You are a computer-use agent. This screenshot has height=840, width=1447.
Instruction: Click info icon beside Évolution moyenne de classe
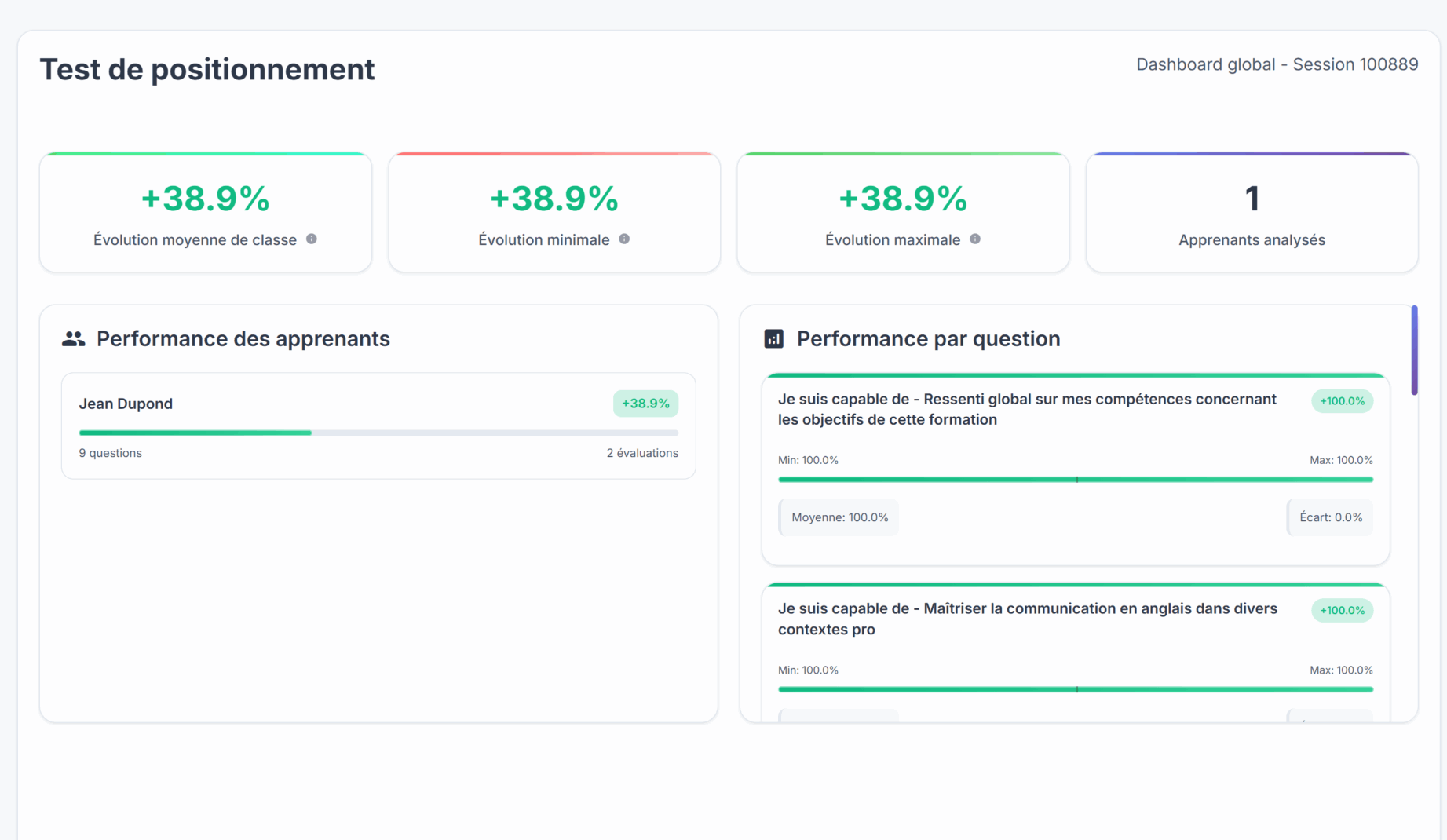click(312, 239)
